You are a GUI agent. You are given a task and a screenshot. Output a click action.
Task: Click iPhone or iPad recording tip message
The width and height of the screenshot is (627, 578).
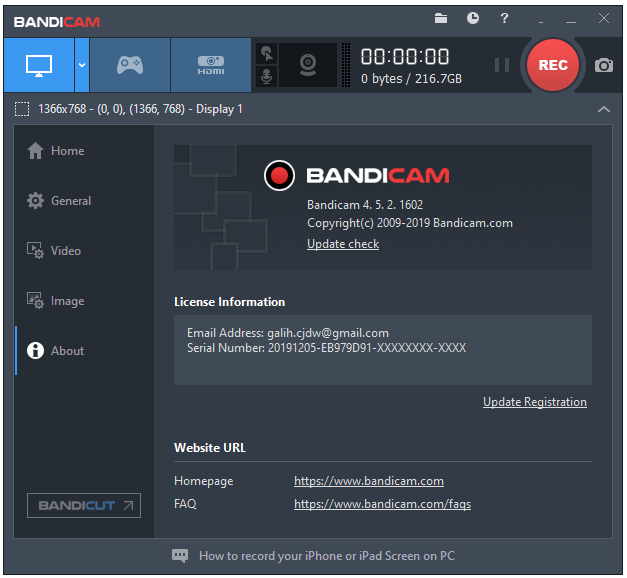tap(327, 556)
